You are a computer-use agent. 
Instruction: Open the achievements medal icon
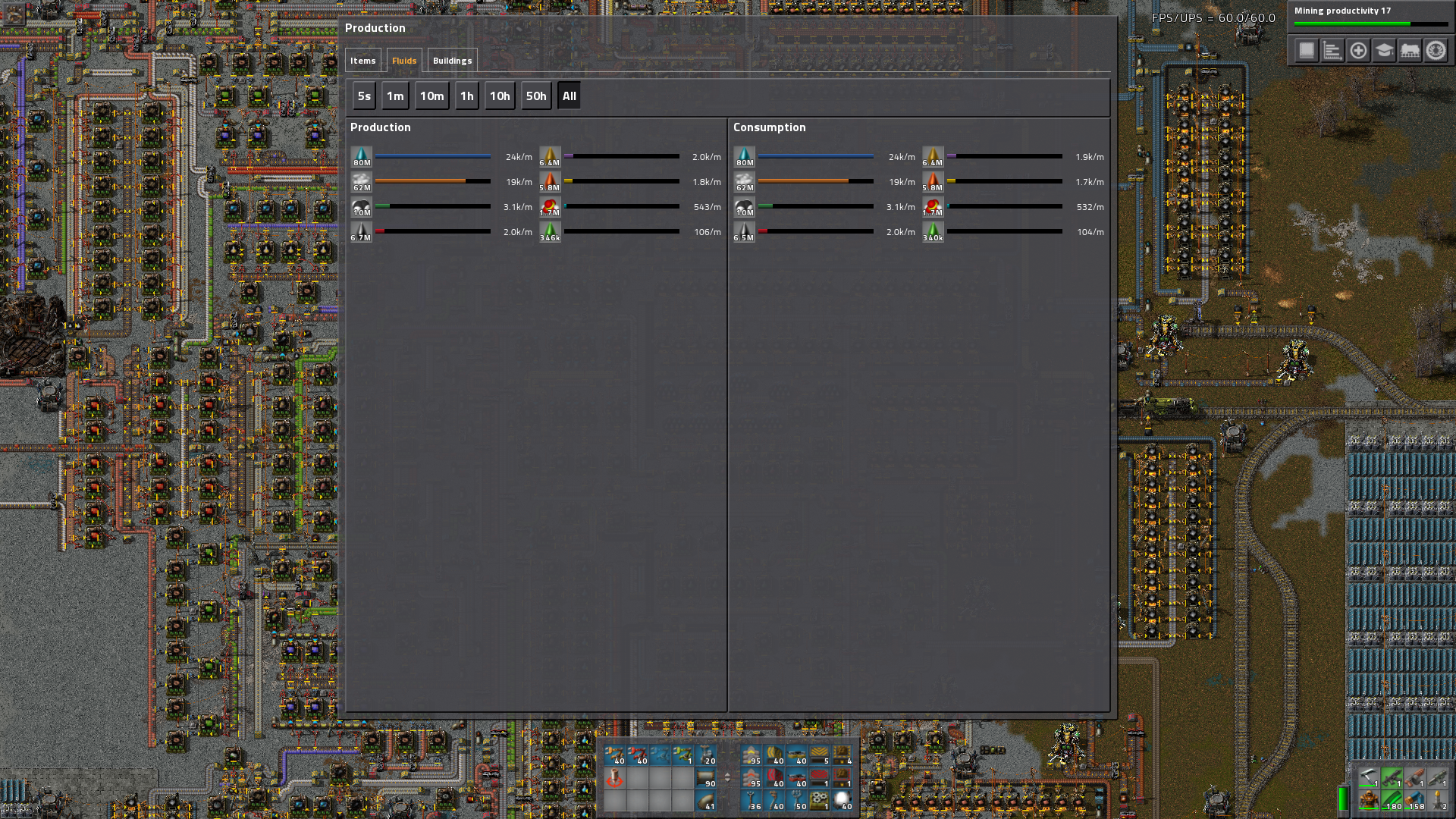(1436, 51)
